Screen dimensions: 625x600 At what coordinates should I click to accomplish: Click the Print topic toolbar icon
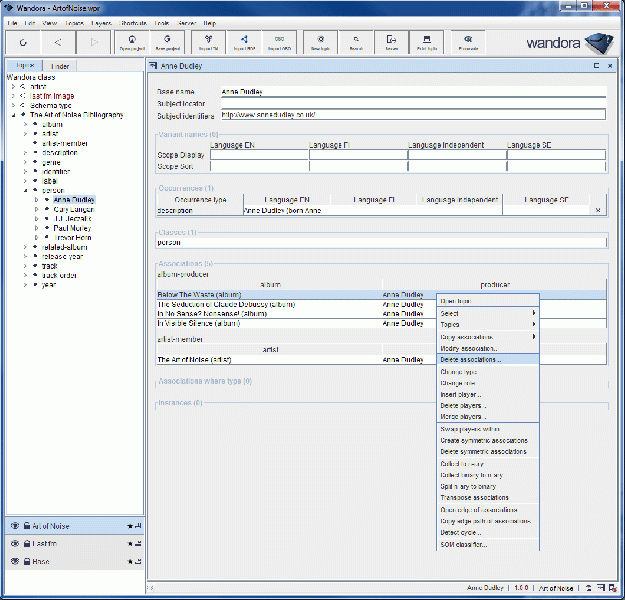coord(426,42)
